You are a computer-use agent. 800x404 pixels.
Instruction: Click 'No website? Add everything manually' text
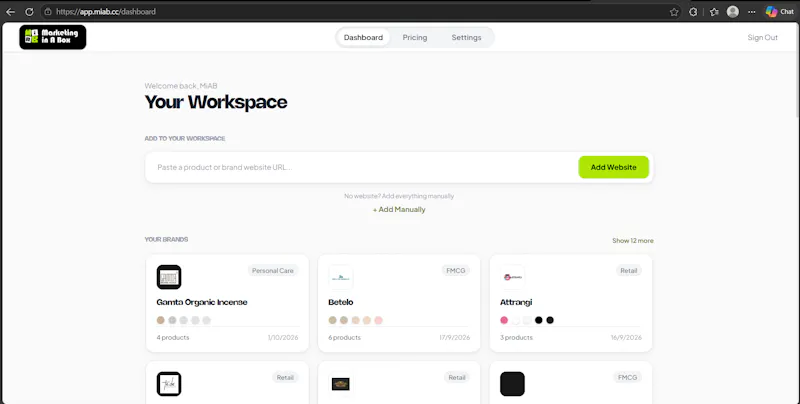tap(399, 196)
